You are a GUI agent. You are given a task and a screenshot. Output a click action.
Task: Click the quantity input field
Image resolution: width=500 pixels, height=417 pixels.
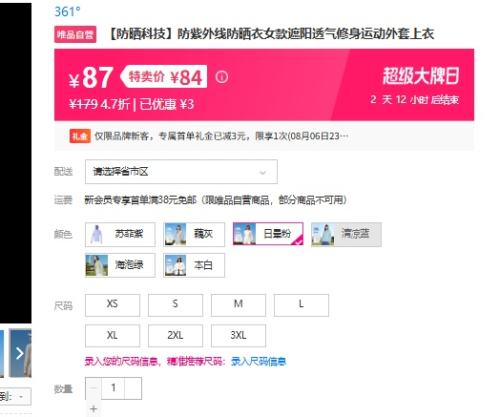click(113, 388)
